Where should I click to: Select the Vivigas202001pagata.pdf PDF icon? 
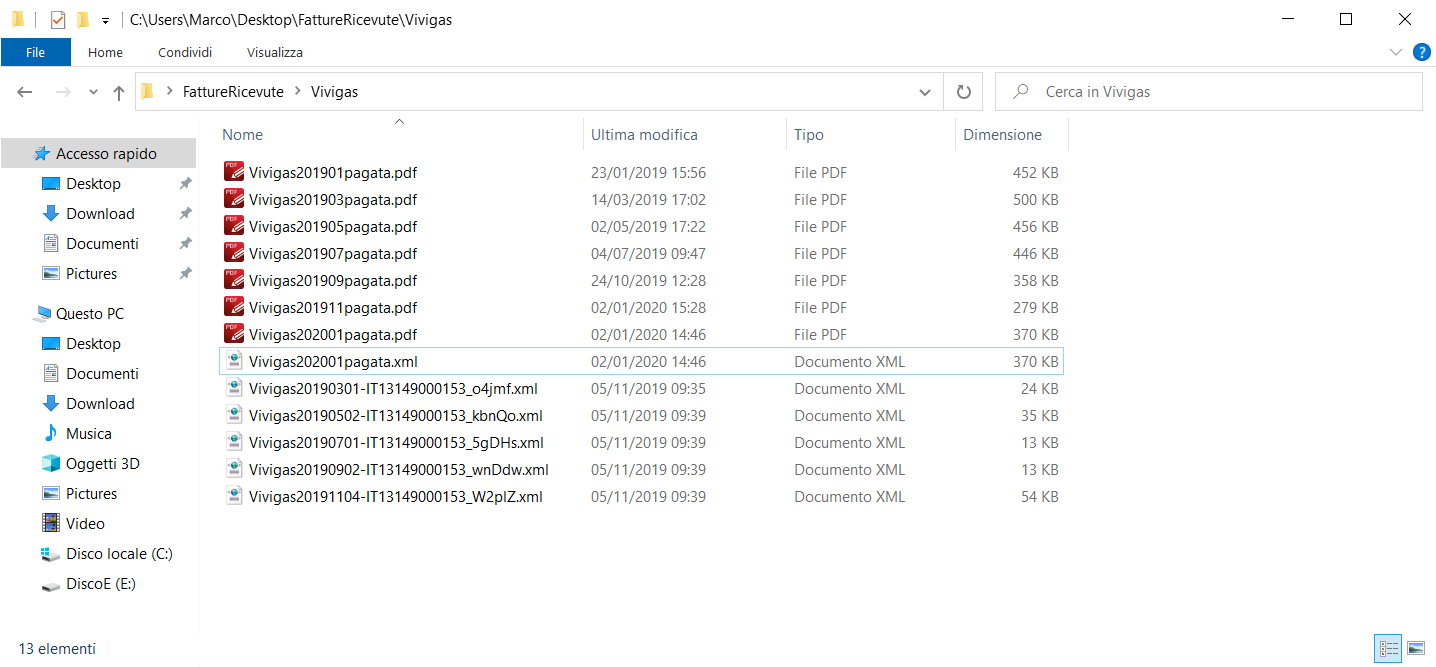pyautogui.click(x=234, y=334)
